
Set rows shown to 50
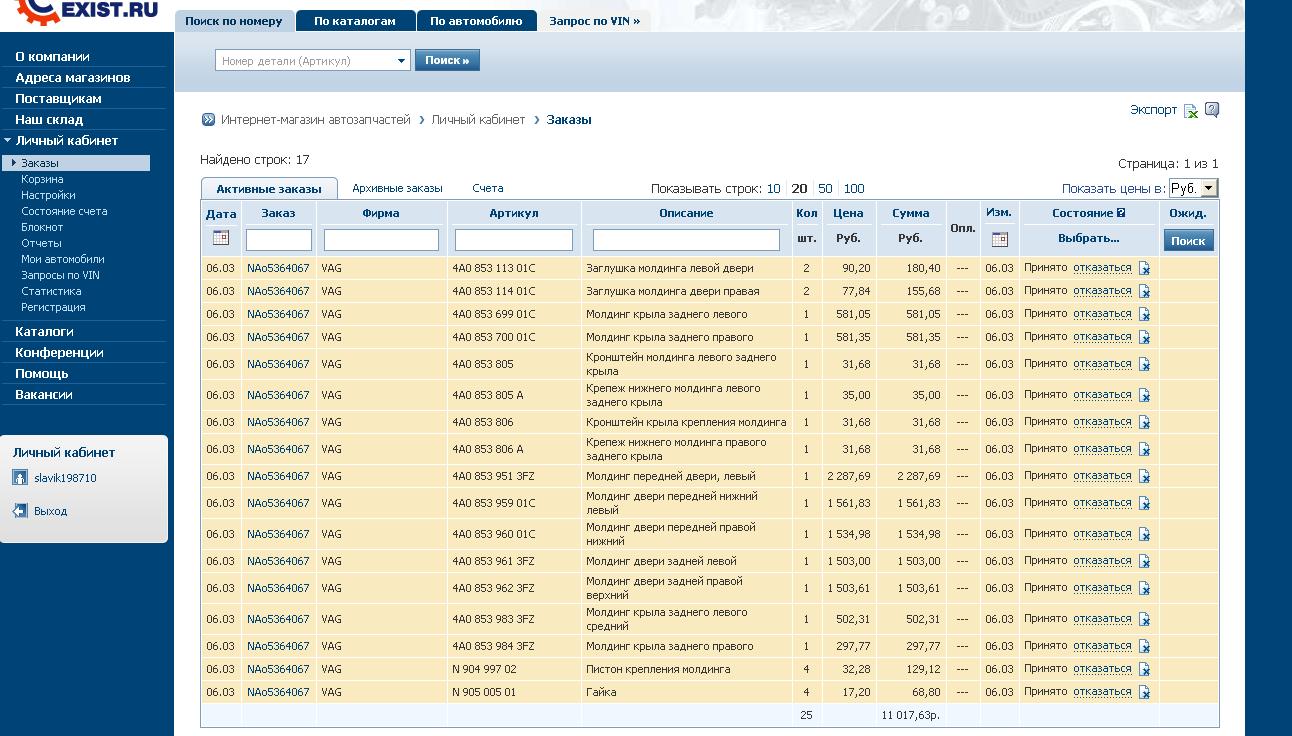(x=825, y=188)
